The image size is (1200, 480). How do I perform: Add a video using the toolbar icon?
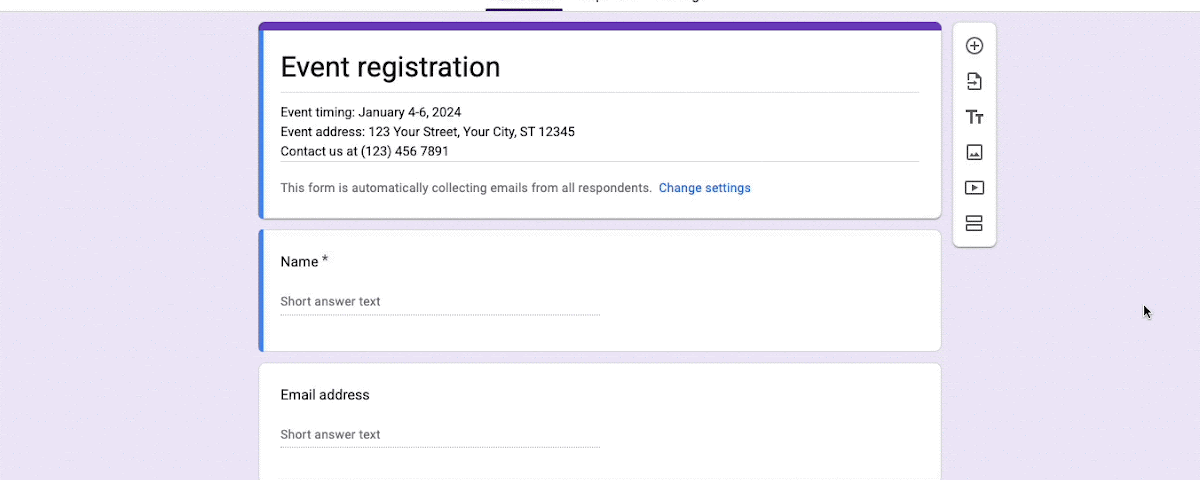pos(974,188)
